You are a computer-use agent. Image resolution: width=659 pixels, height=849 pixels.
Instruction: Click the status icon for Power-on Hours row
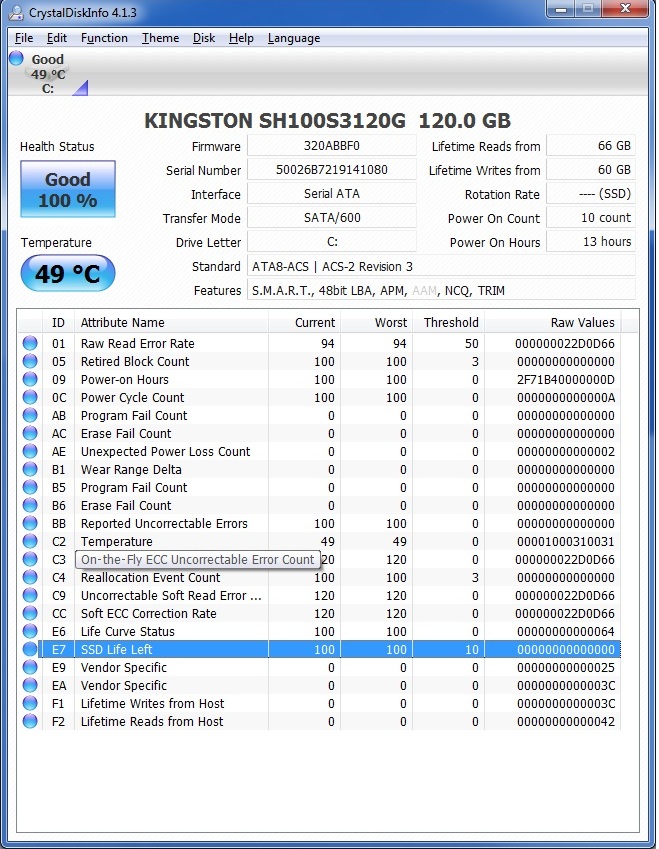(30, 379)
